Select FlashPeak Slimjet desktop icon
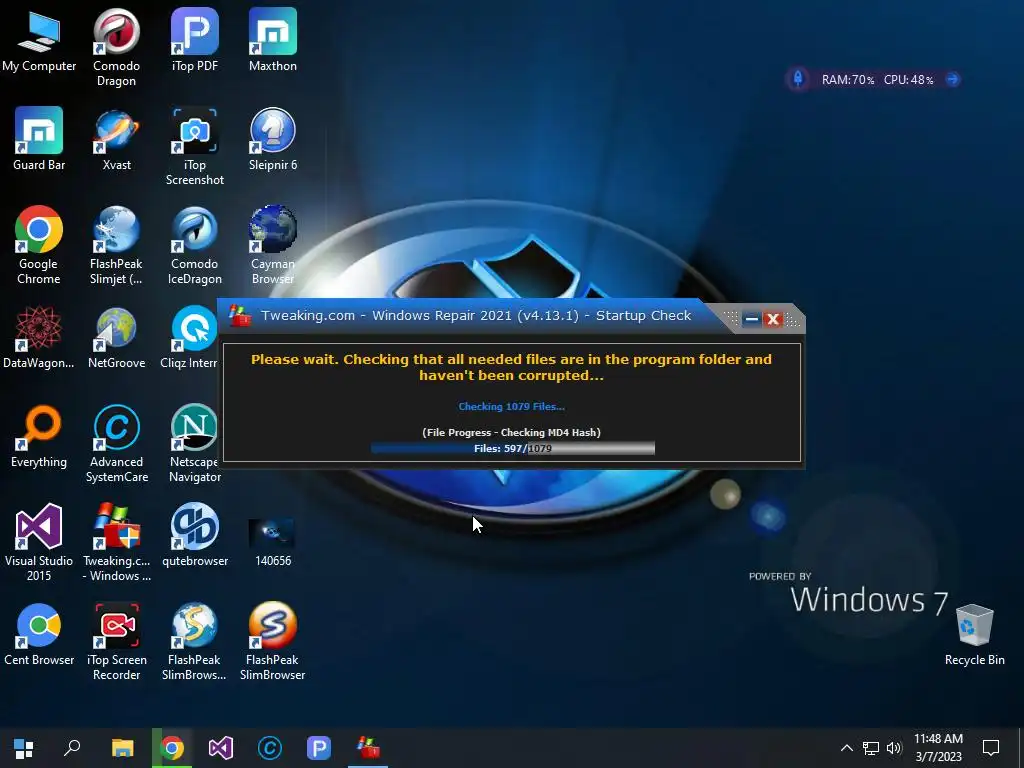Screen dimensions: 1024x768 pos(116,245)
